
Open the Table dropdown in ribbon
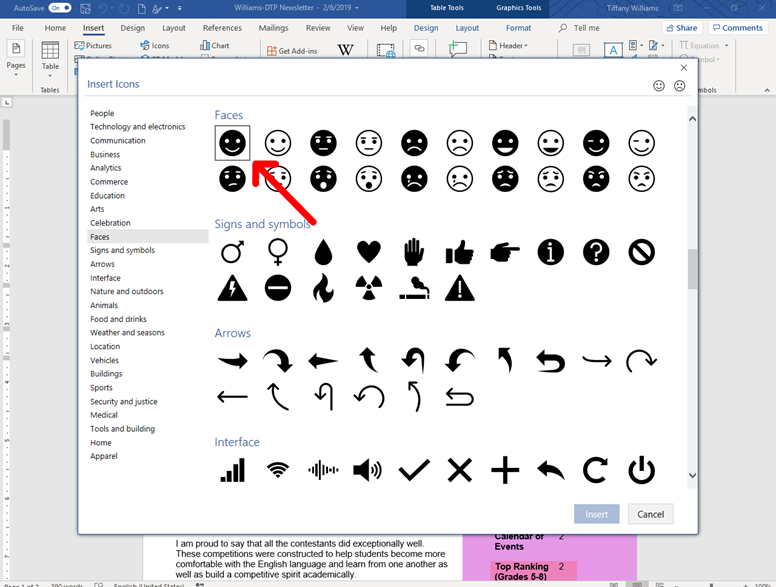pos(50,67)
